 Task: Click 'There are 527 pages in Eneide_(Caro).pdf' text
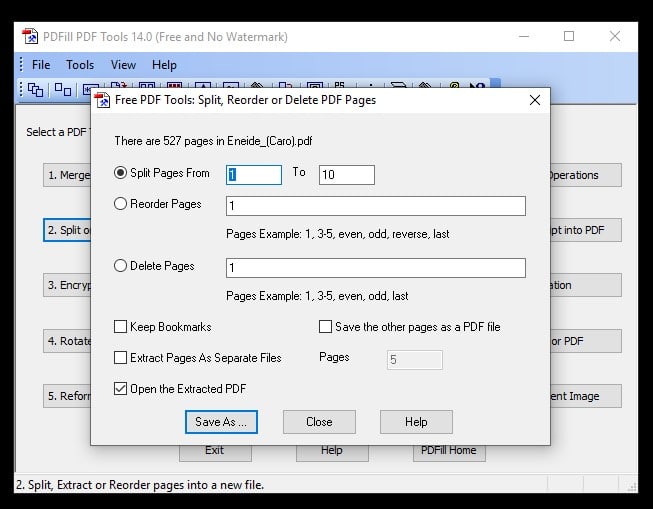[213, 141]
